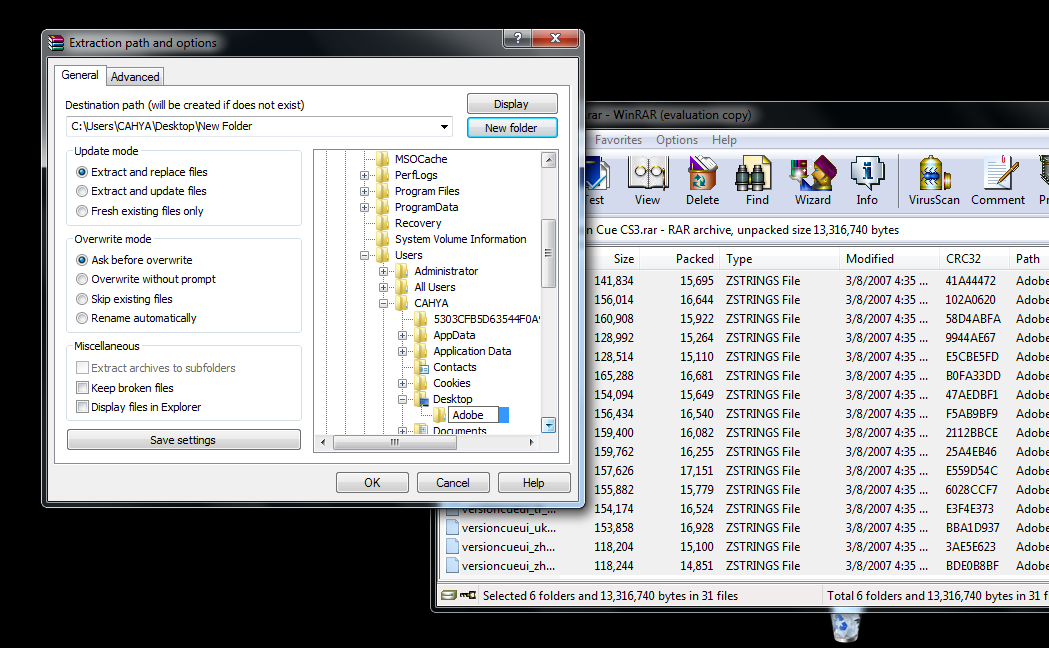Viewport: 1049px width, 648px height.
Task: Click the MSOCache folder icon in tree
Action: click(383, 158)
